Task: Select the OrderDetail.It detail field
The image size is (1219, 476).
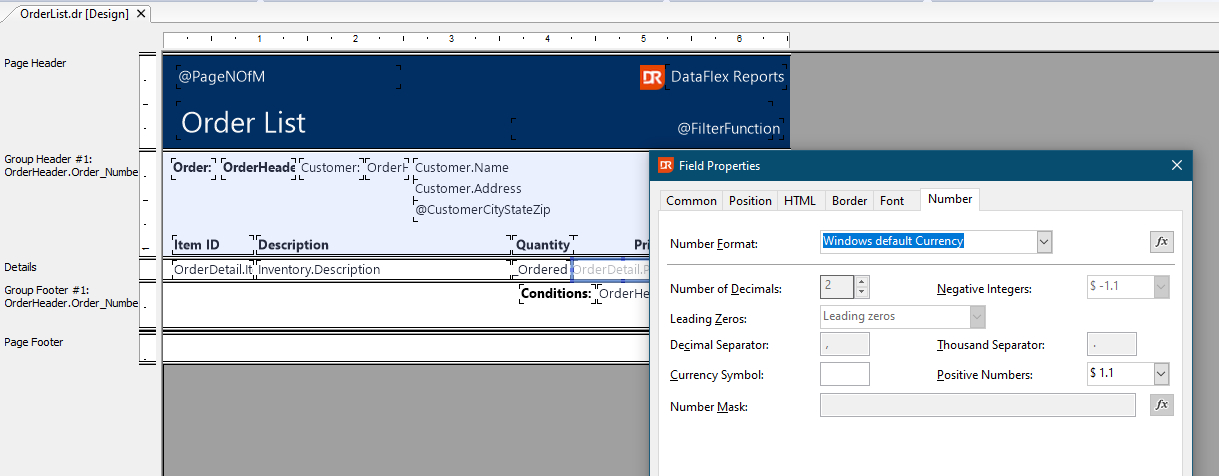Action: click(213, 270)
